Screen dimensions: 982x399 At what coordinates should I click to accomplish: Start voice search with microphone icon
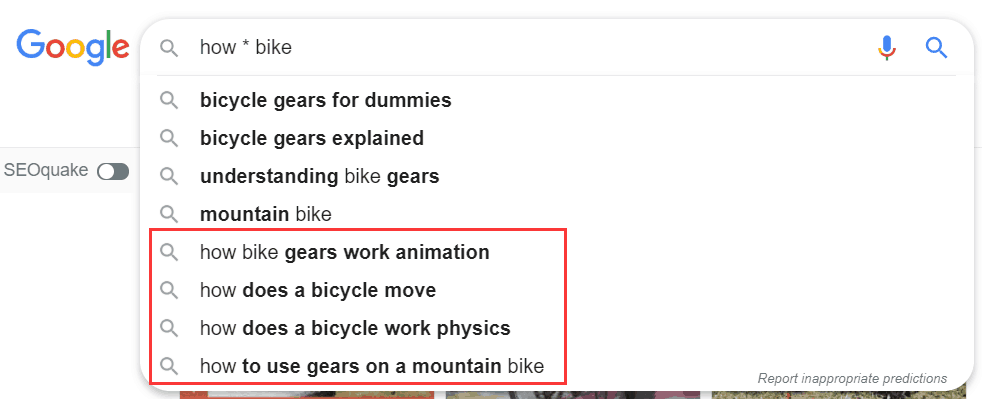[887, 48]
